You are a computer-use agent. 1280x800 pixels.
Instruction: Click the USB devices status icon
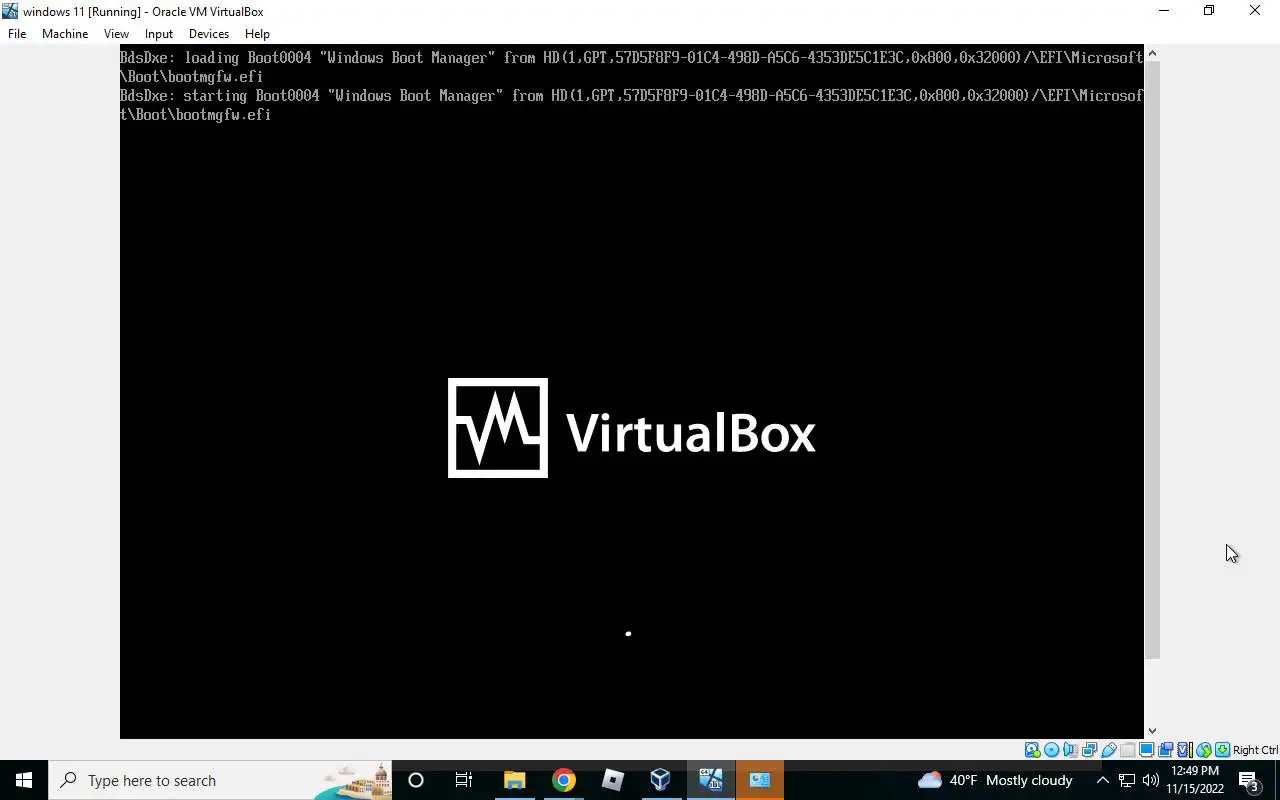tap(1109, 750)
